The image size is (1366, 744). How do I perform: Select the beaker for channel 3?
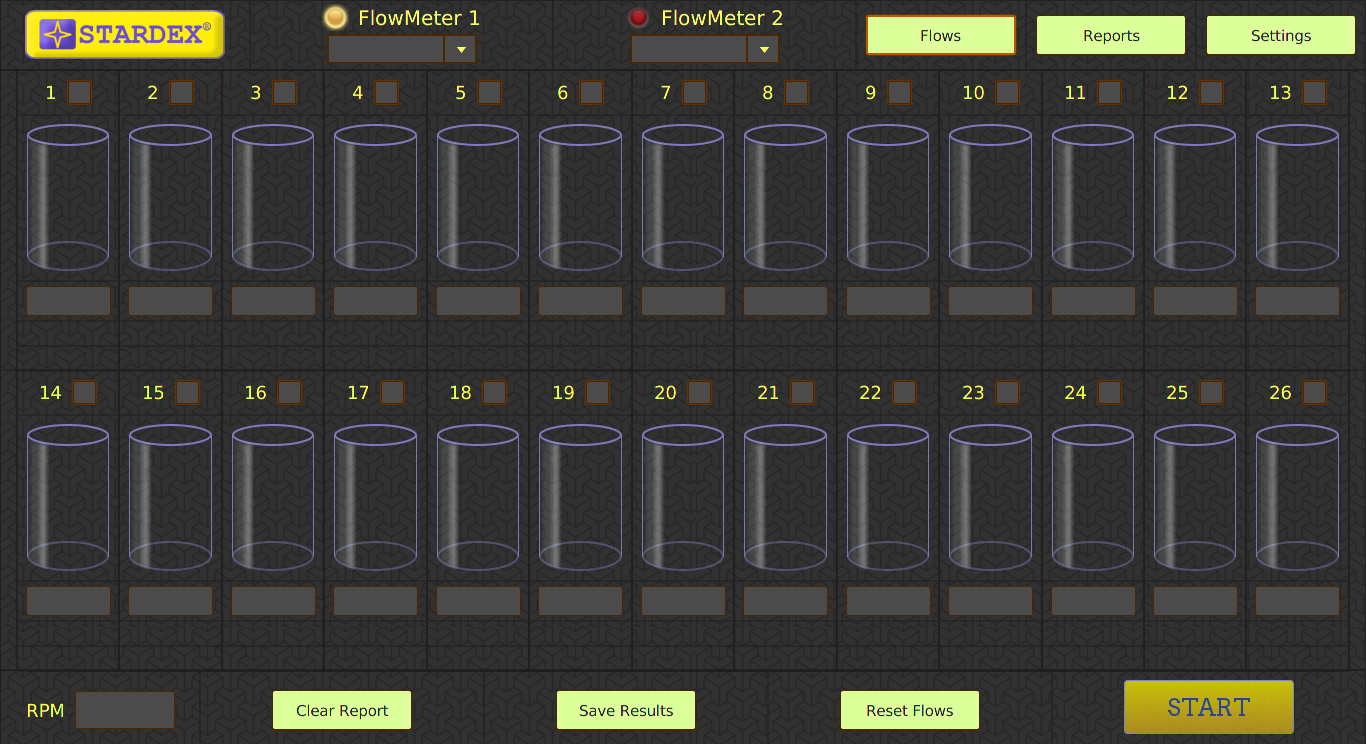273,197
